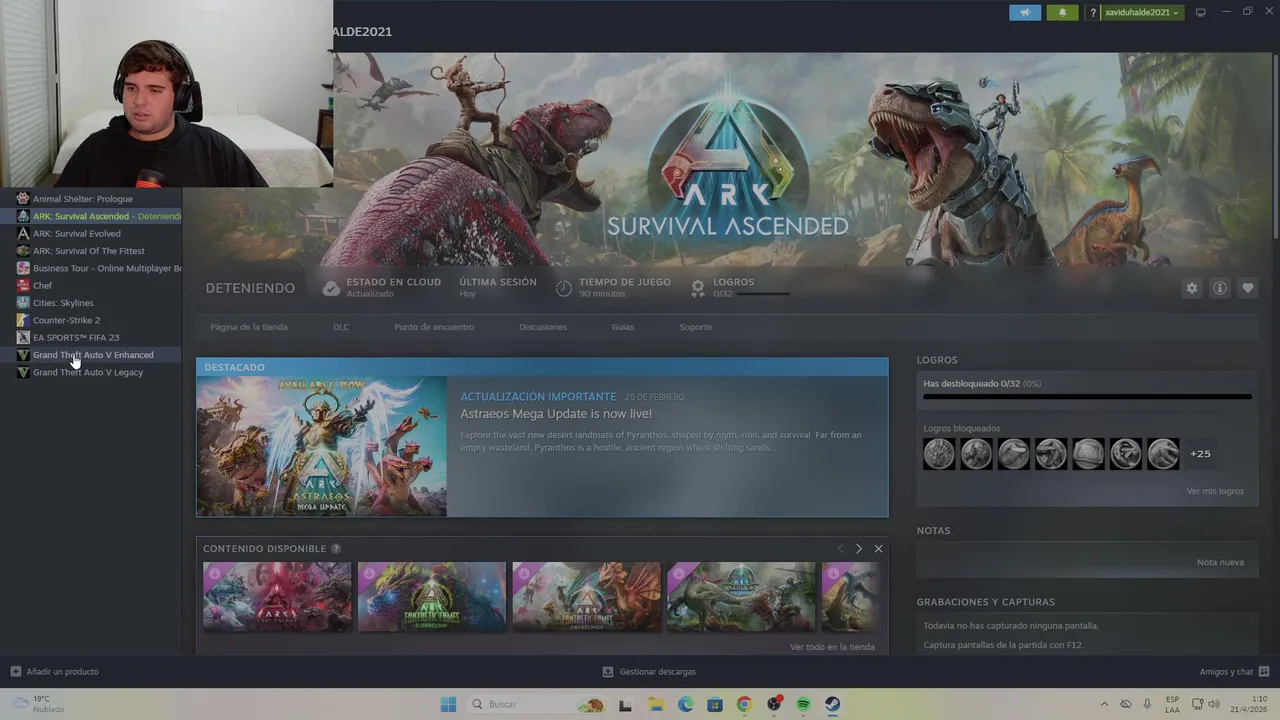Switch to Big Picture mode monitor icon
This screenshot has width=1280, height=720.
[x=1200, y=12]
